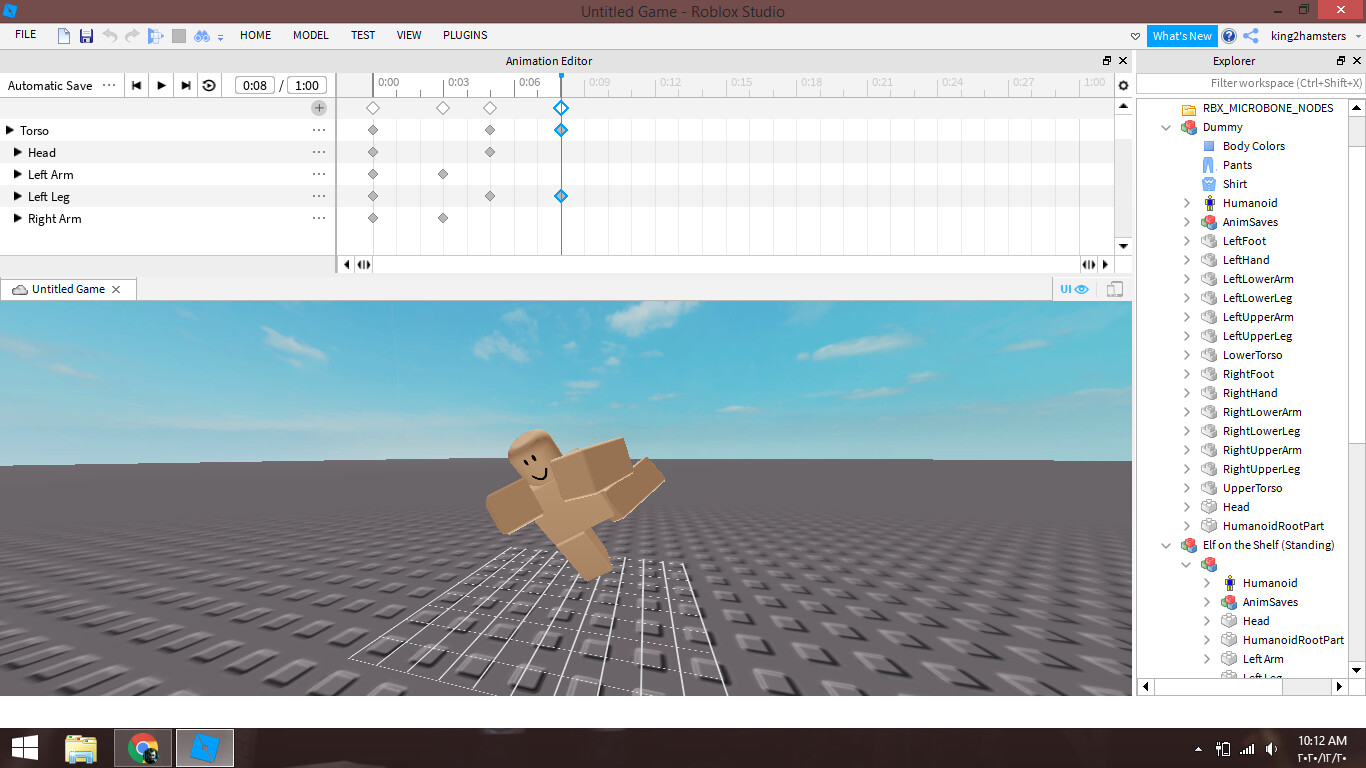
Task: Click the Undo arrow in the quick toolbar
Action: coord(109,36)
